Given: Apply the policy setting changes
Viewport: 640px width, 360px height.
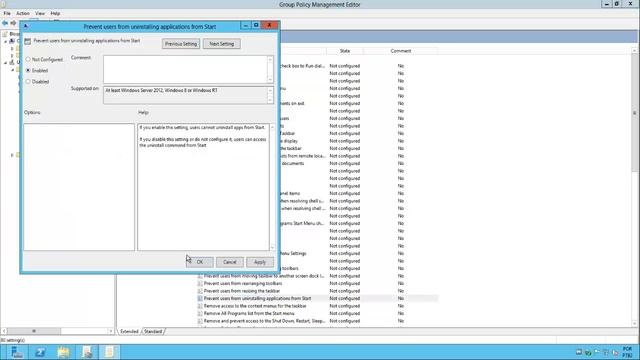Looking at the screenshot, I should point(260,262).
